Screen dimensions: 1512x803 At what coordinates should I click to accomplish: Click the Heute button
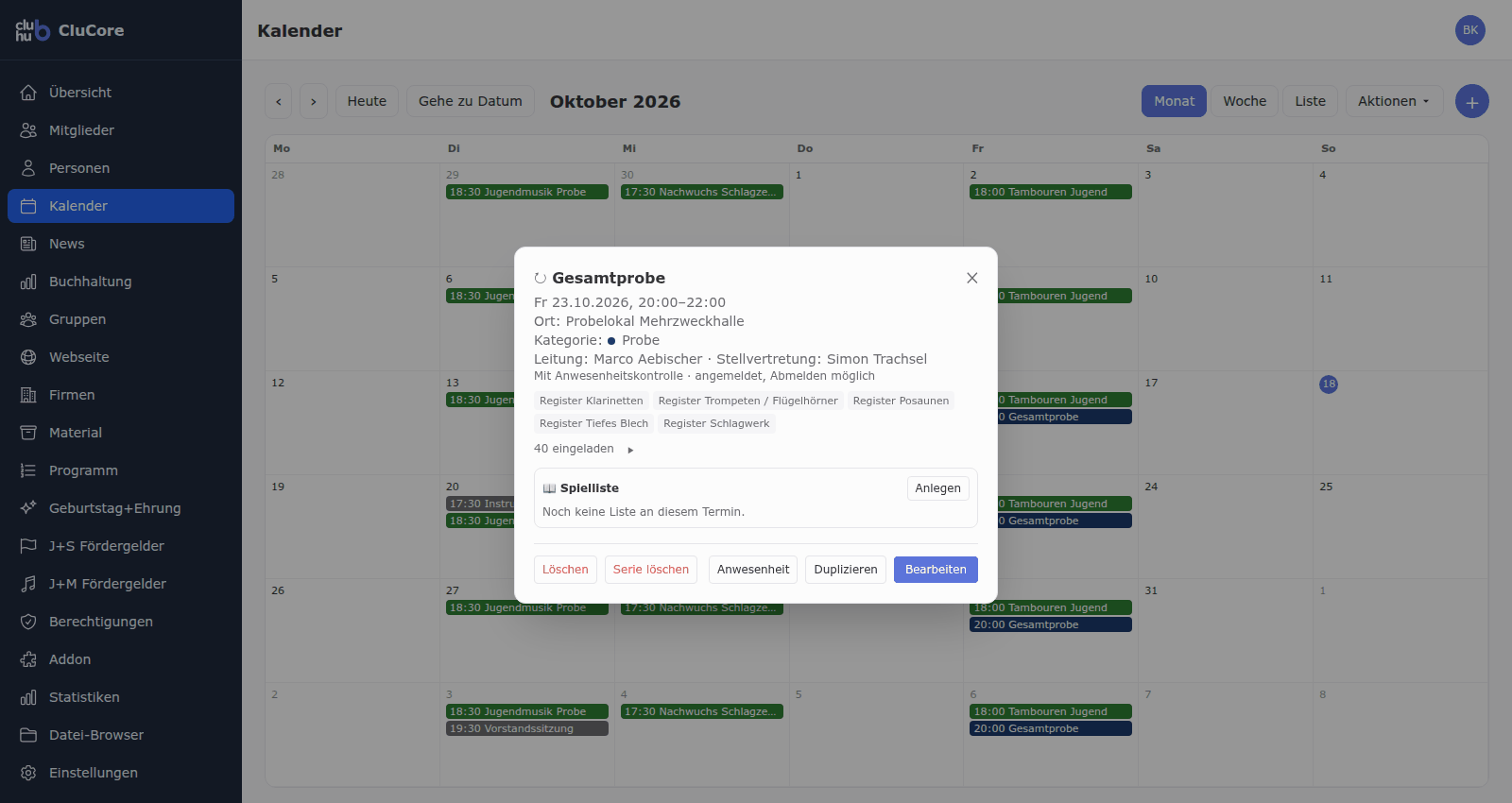[x=367, y=101]
